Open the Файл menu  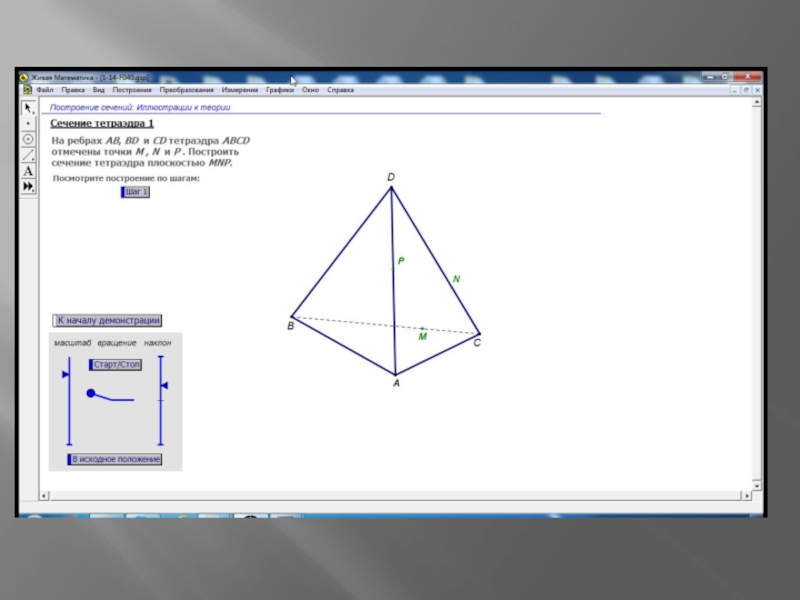pyautogui.click(x=45, y=90)
